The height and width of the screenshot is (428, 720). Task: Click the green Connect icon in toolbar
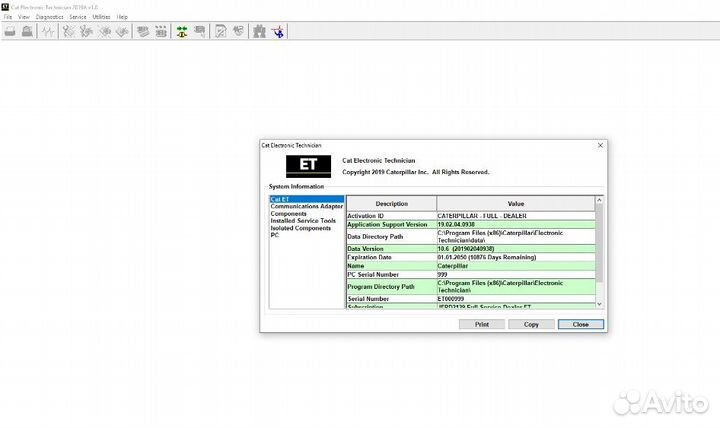tap(182, 32)
